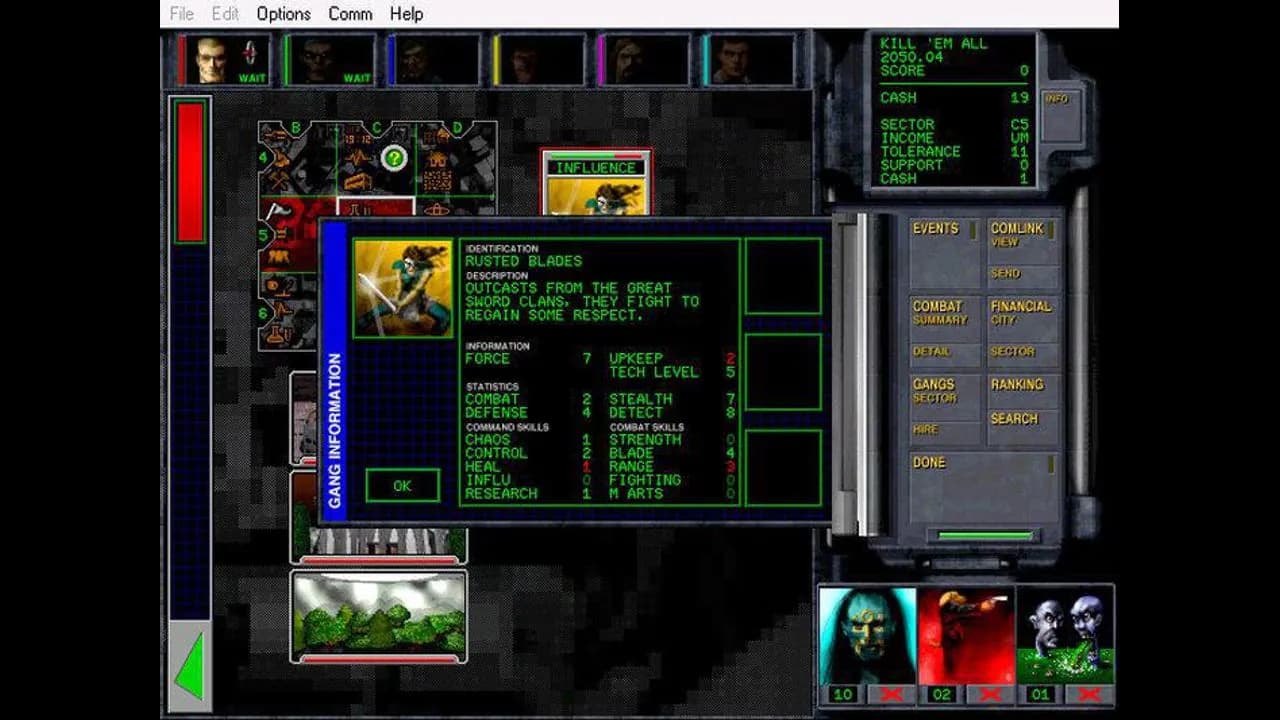Select the blue overlord portrait

[434, 60]
